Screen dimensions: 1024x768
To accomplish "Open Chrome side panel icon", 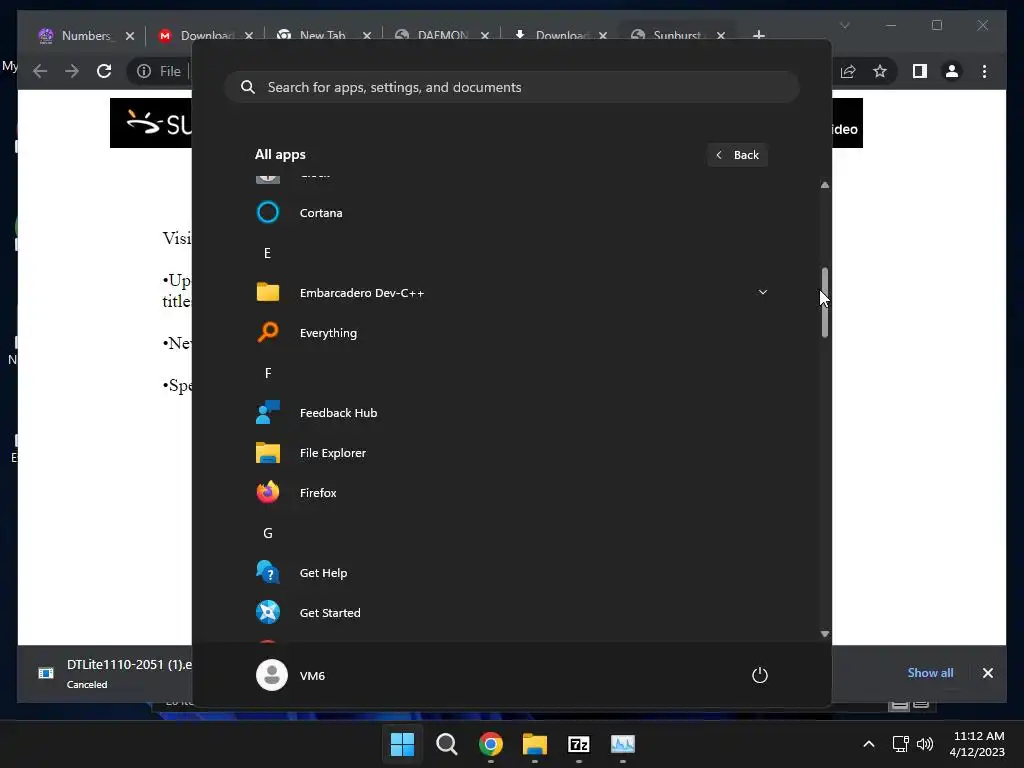I will point(920,71).
